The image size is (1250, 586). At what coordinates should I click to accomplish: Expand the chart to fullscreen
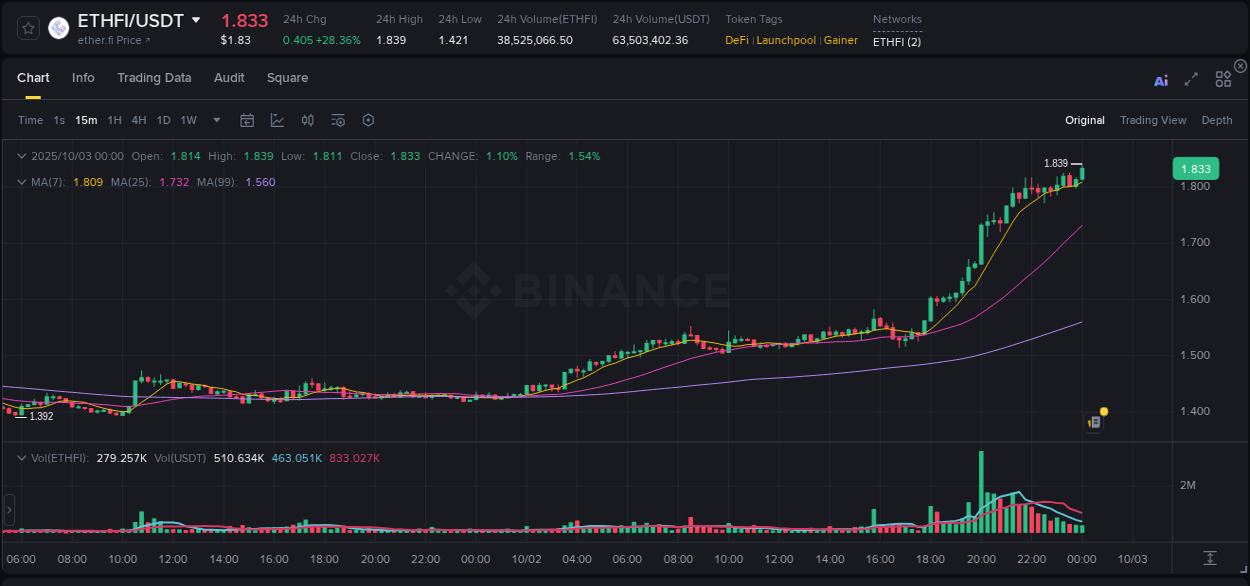tap(1191, 79)
